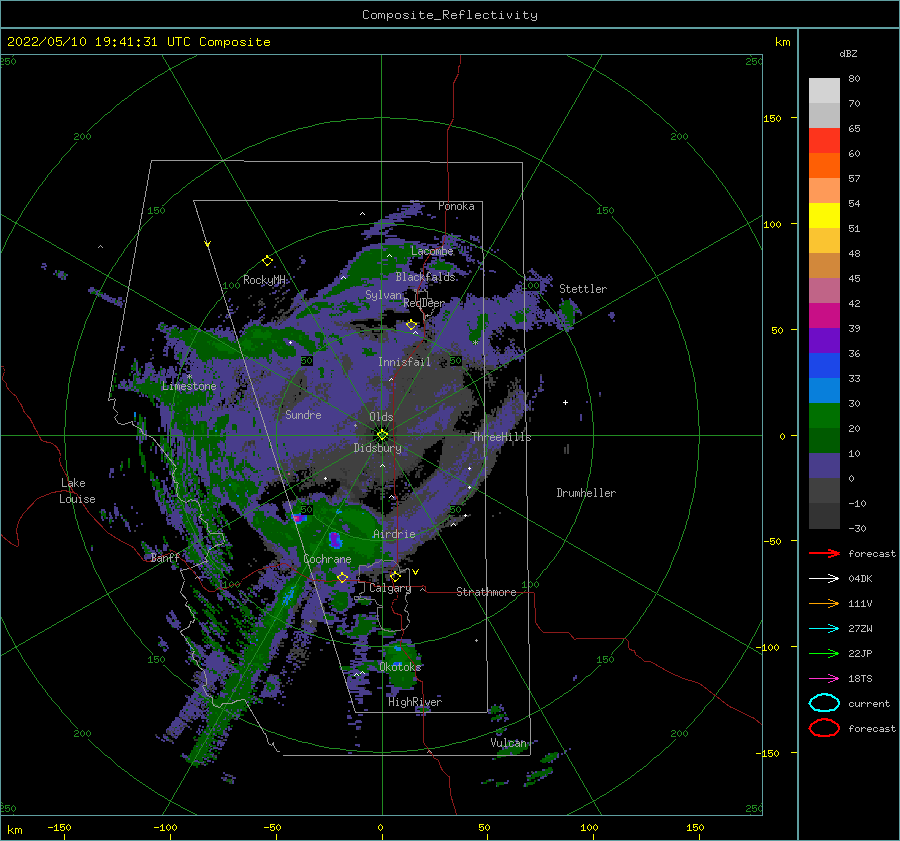
Task: Click the red forecast ellipse legend icon
Action: coord(824,728)
